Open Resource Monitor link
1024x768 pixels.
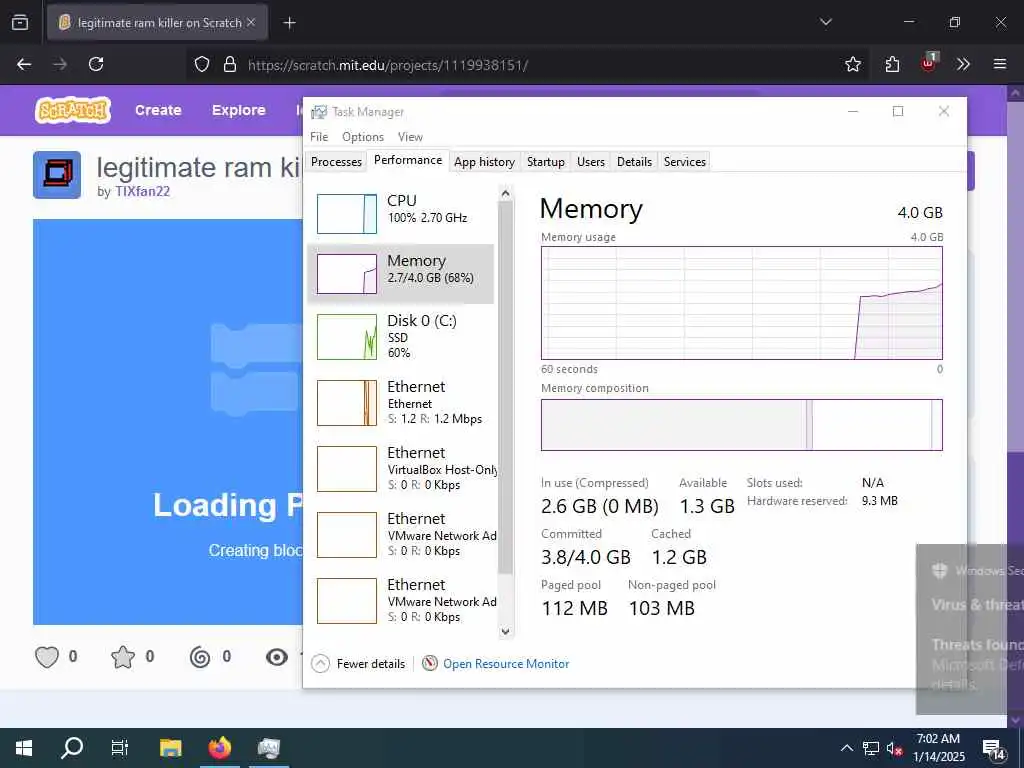point(505,664)
